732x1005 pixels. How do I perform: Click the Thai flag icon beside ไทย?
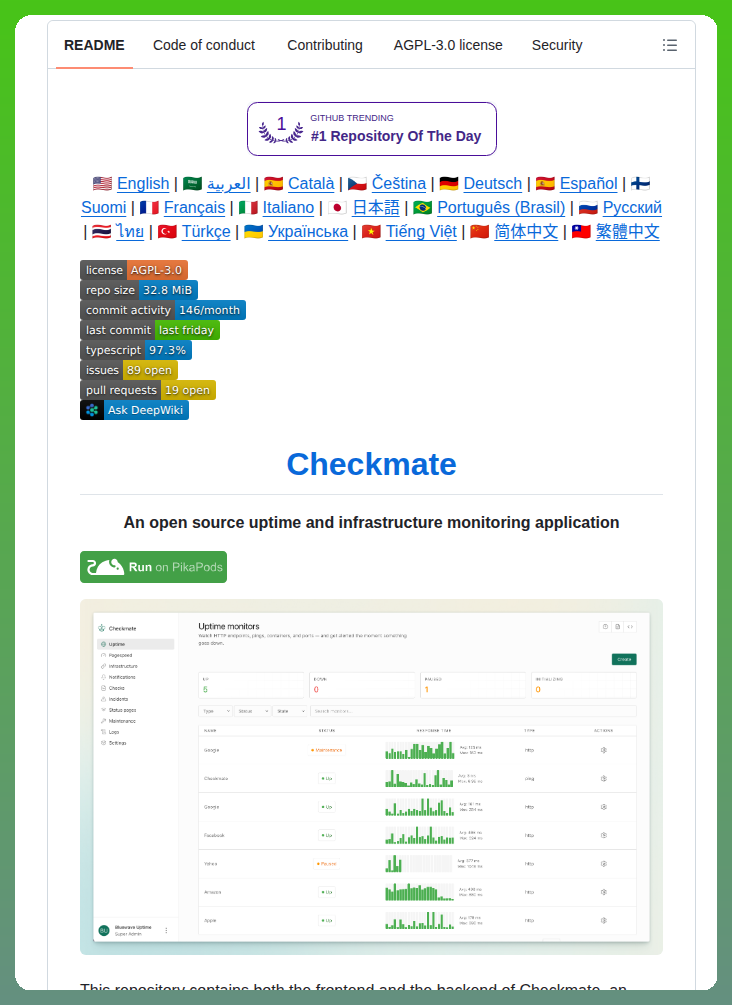(102, 231)
